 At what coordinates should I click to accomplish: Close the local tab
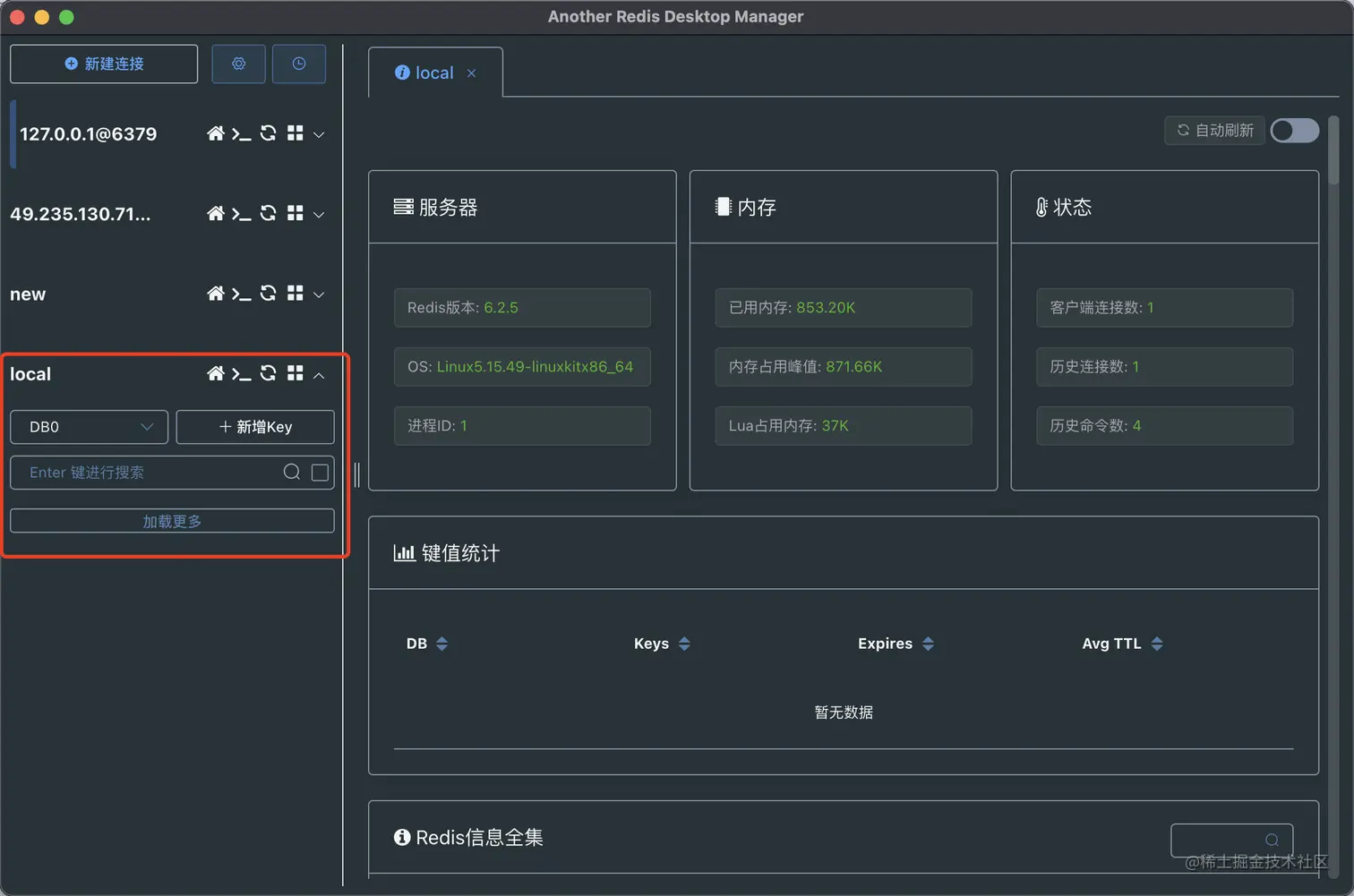[x=472, y=73]
